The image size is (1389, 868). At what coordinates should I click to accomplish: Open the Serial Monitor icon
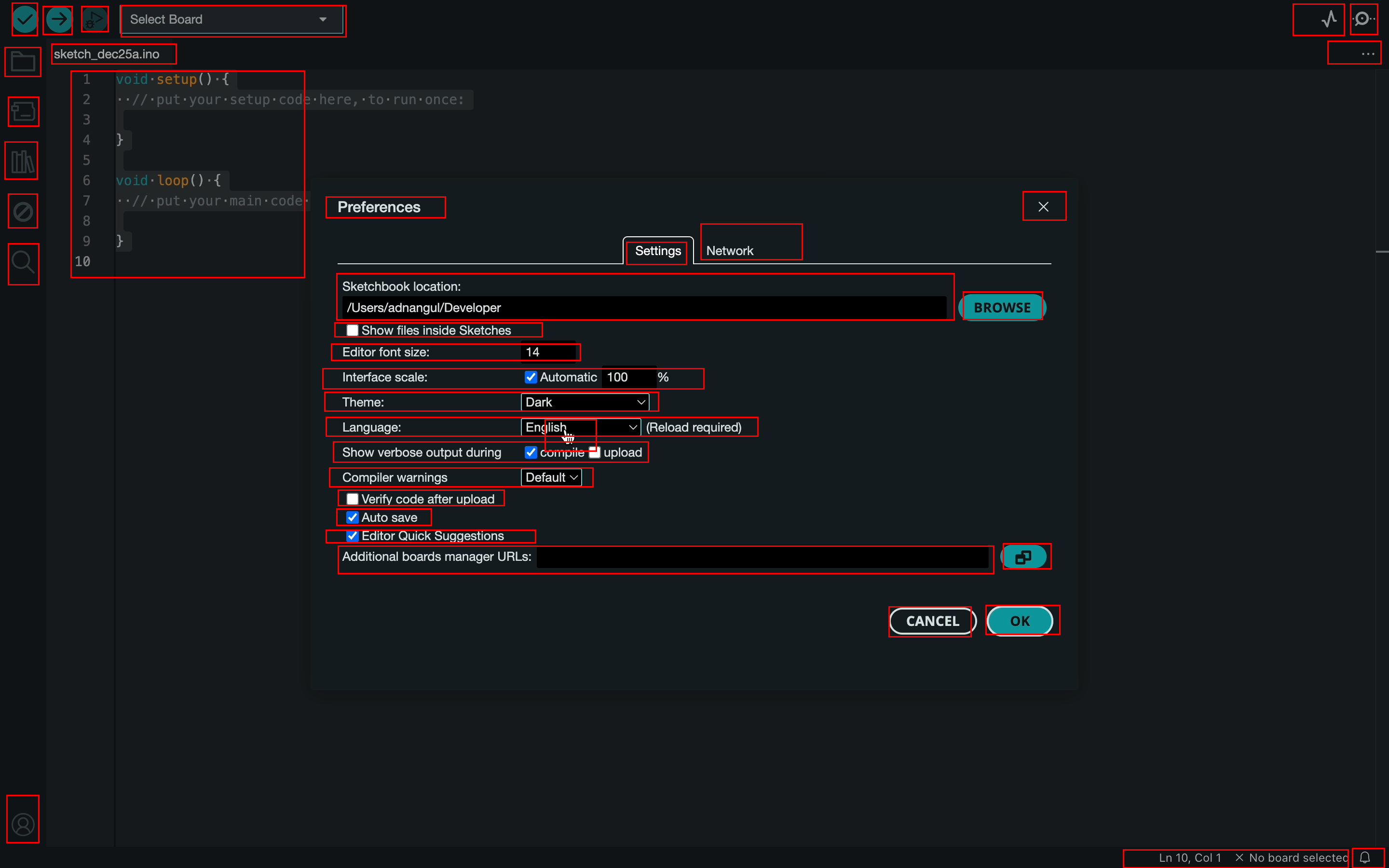1363,19
